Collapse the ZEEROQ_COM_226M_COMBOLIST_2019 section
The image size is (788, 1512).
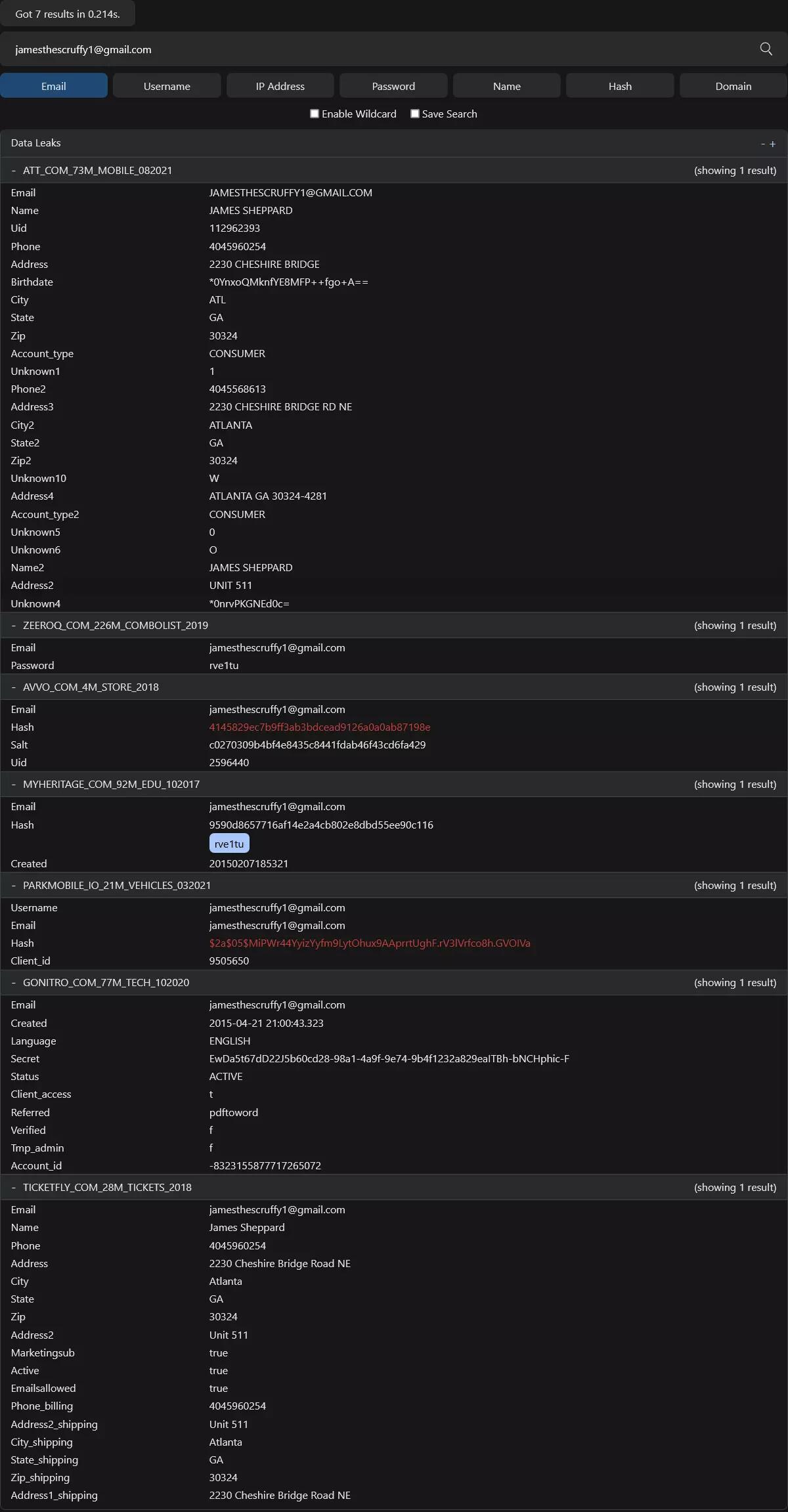[13, 626]
